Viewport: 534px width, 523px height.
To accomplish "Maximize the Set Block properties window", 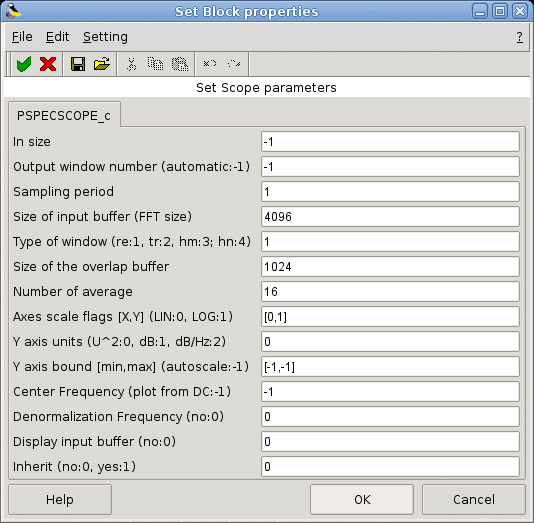I will pos(500,11).
